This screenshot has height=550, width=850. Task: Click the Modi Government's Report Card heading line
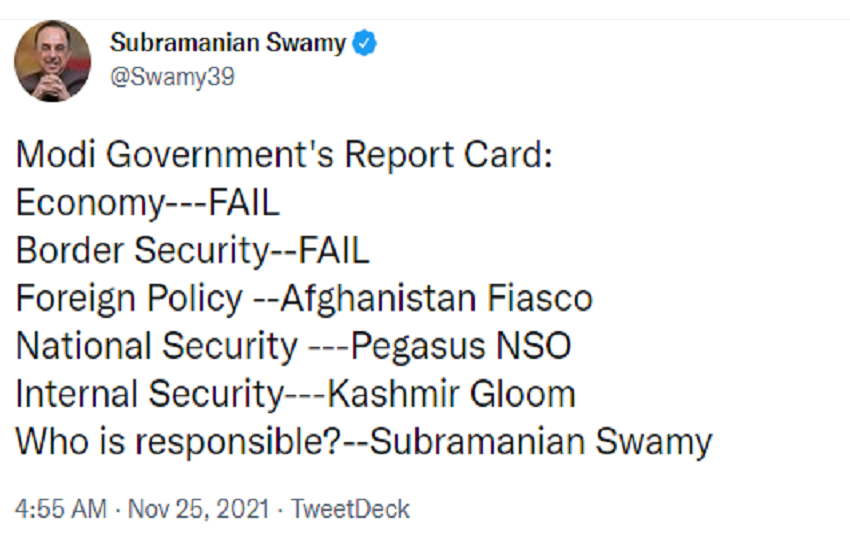pos(285,155)
